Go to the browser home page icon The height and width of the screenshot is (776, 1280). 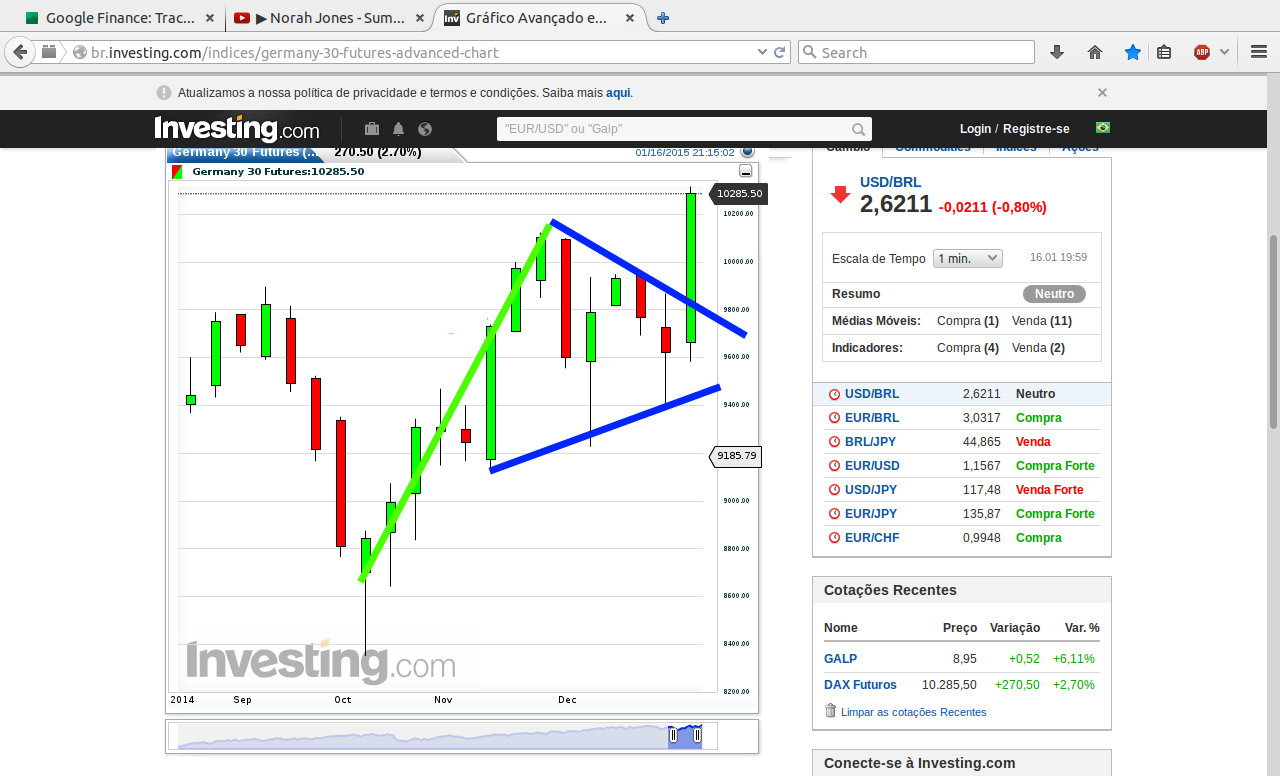click(x=1095, y=52)
